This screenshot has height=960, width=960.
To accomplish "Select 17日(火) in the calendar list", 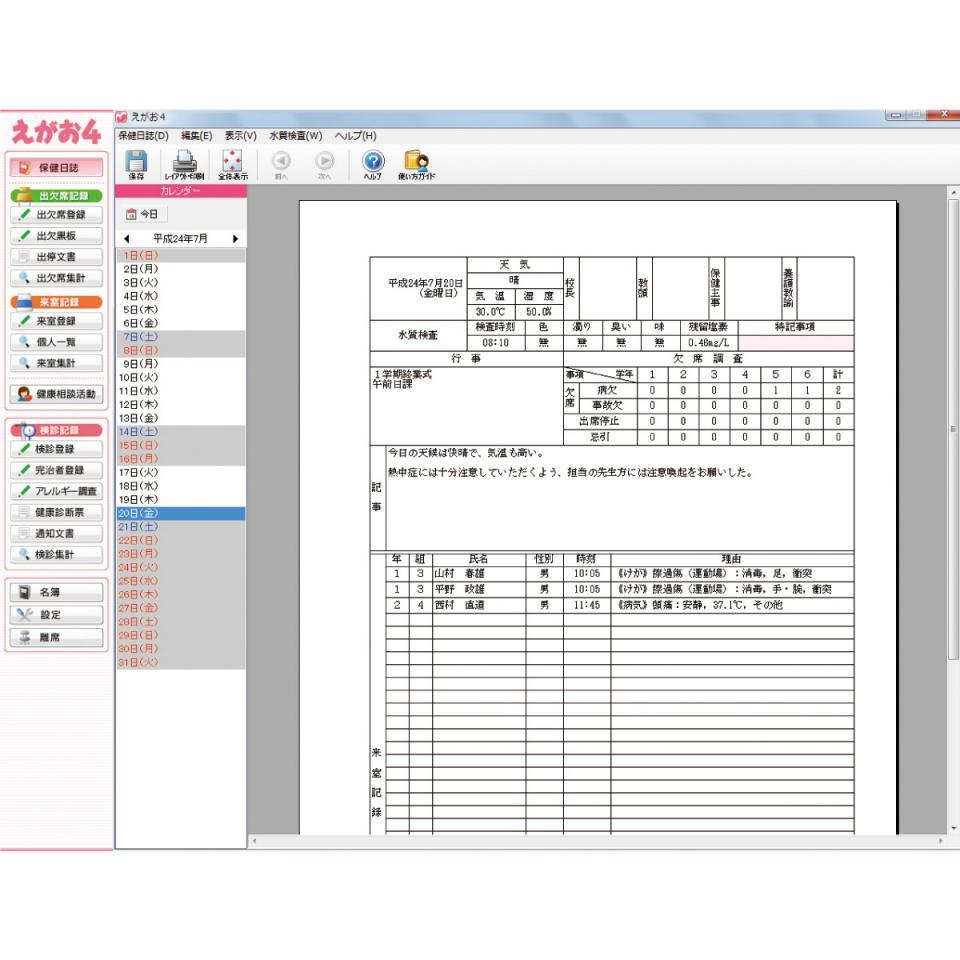I will tap(135, 472).
